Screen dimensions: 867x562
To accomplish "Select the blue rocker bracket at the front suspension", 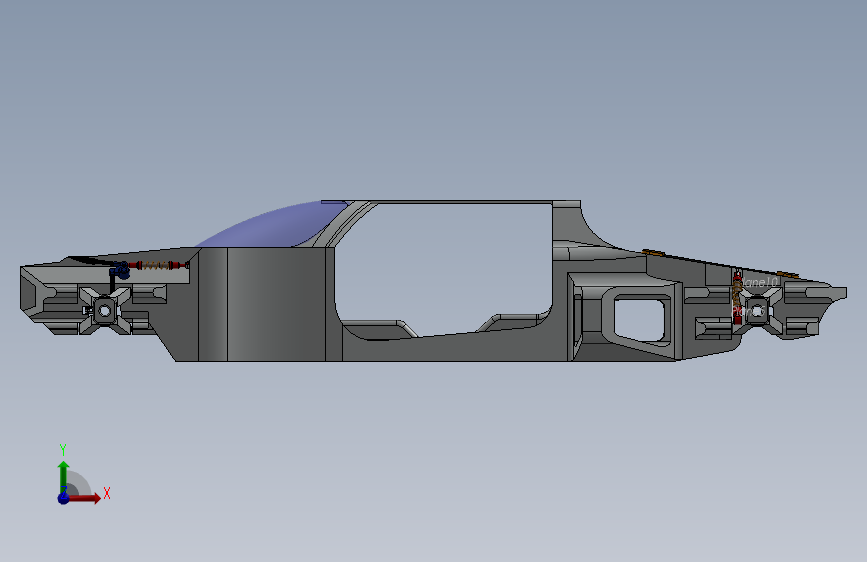I will [120, 270].
